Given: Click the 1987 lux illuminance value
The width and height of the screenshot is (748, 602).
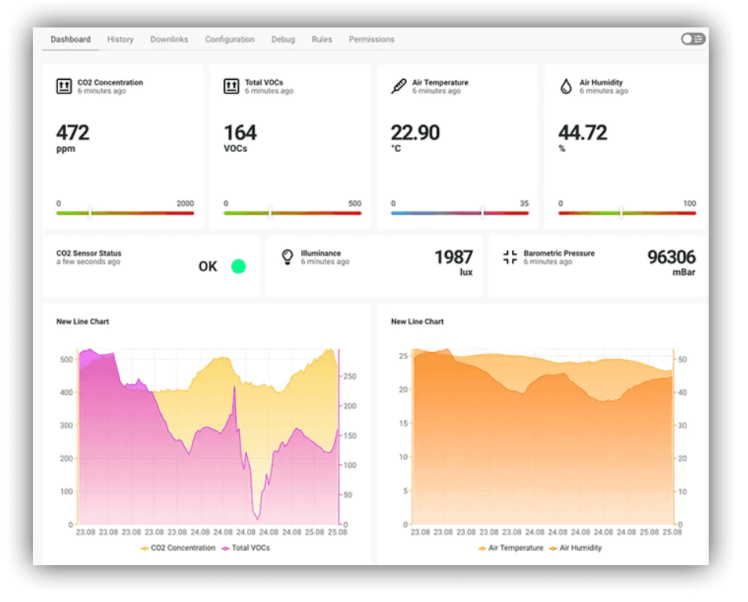Looking at the screenshot, I should 453,258.
